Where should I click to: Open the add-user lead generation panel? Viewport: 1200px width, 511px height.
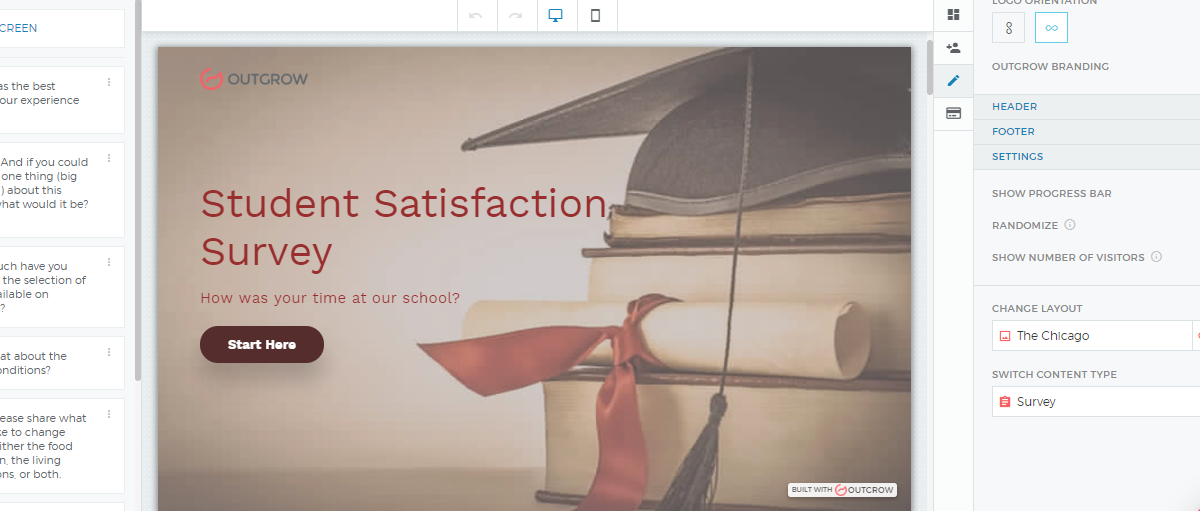coord(953,47)
